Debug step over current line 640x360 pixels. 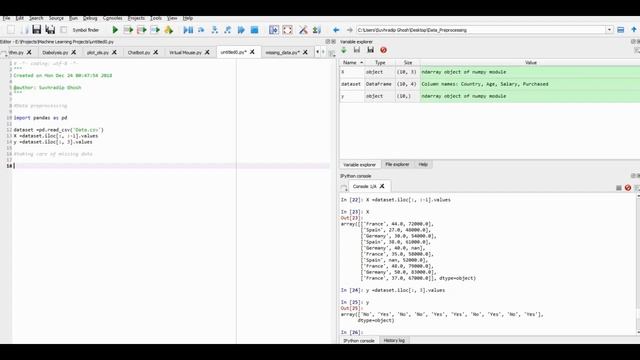[x=201, y=30]
